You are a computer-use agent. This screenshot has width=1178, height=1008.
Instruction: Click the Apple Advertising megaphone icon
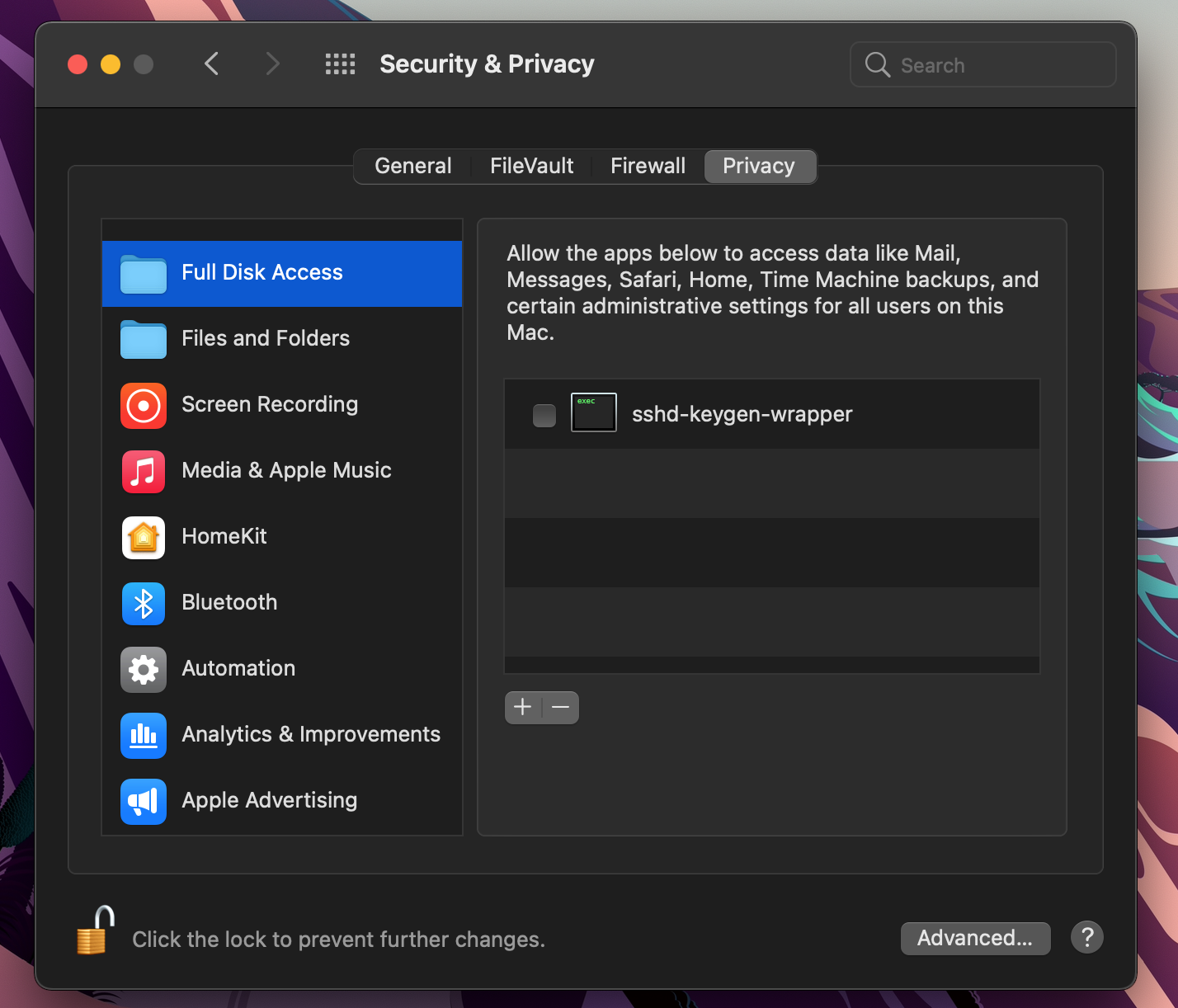(x=144, y=801)
